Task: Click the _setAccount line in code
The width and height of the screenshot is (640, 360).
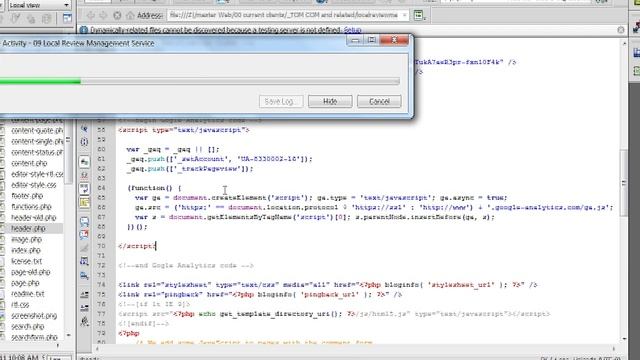Action: click(x=220, y=159)
